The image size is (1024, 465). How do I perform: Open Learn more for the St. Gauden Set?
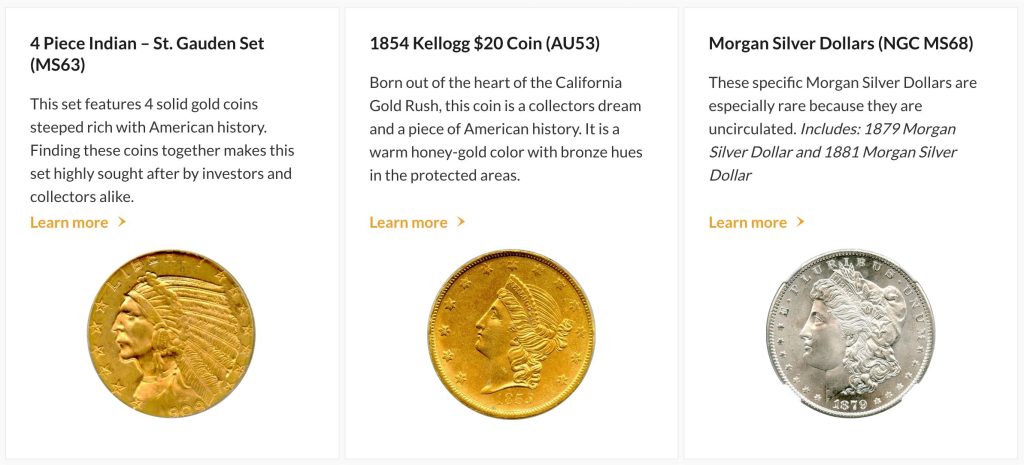coord(69,222)
